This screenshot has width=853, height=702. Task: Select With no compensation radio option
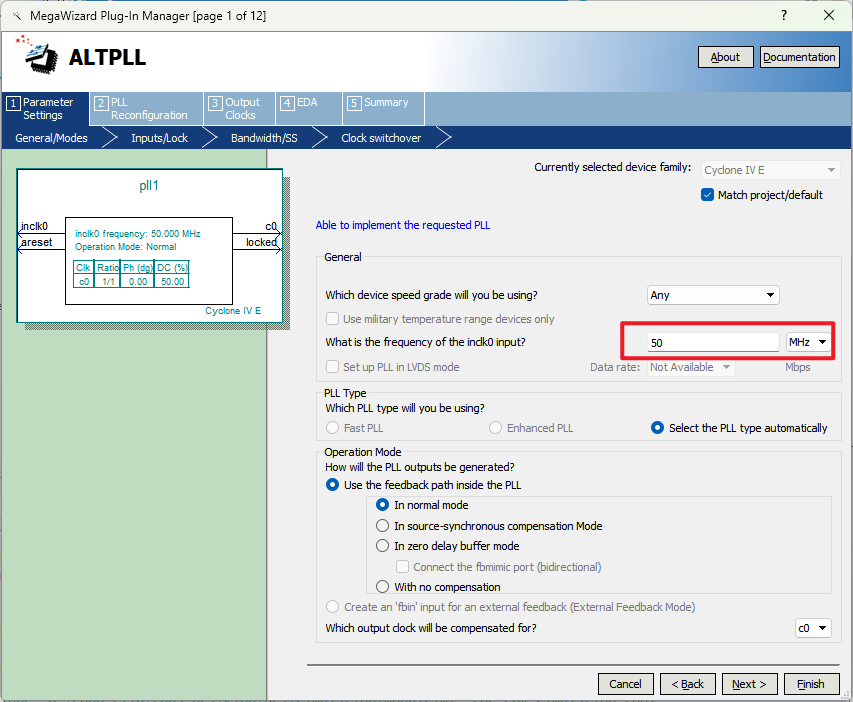pos(383,587)
